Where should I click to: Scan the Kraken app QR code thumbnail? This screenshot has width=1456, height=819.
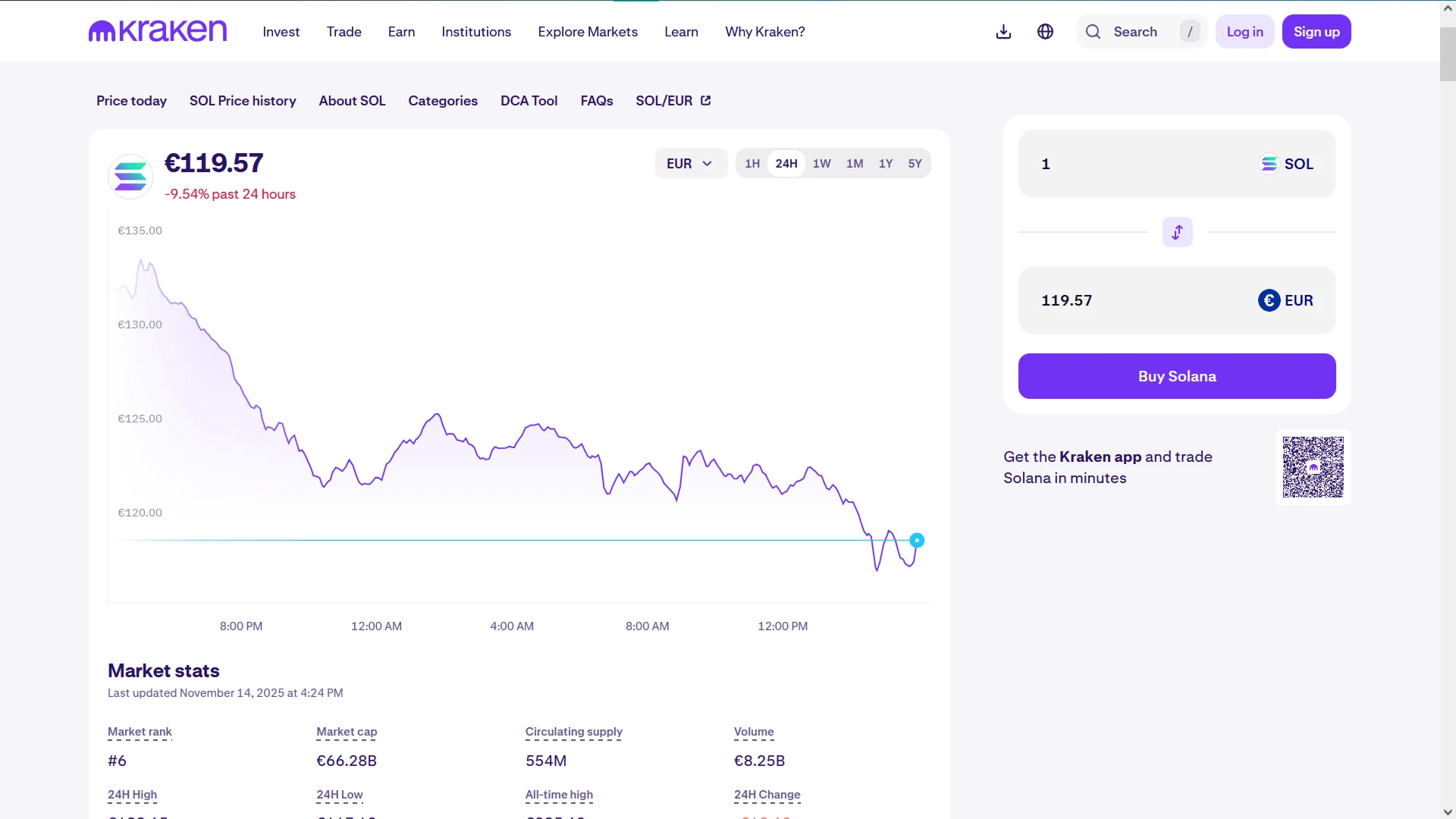[x=1313, y=466]
